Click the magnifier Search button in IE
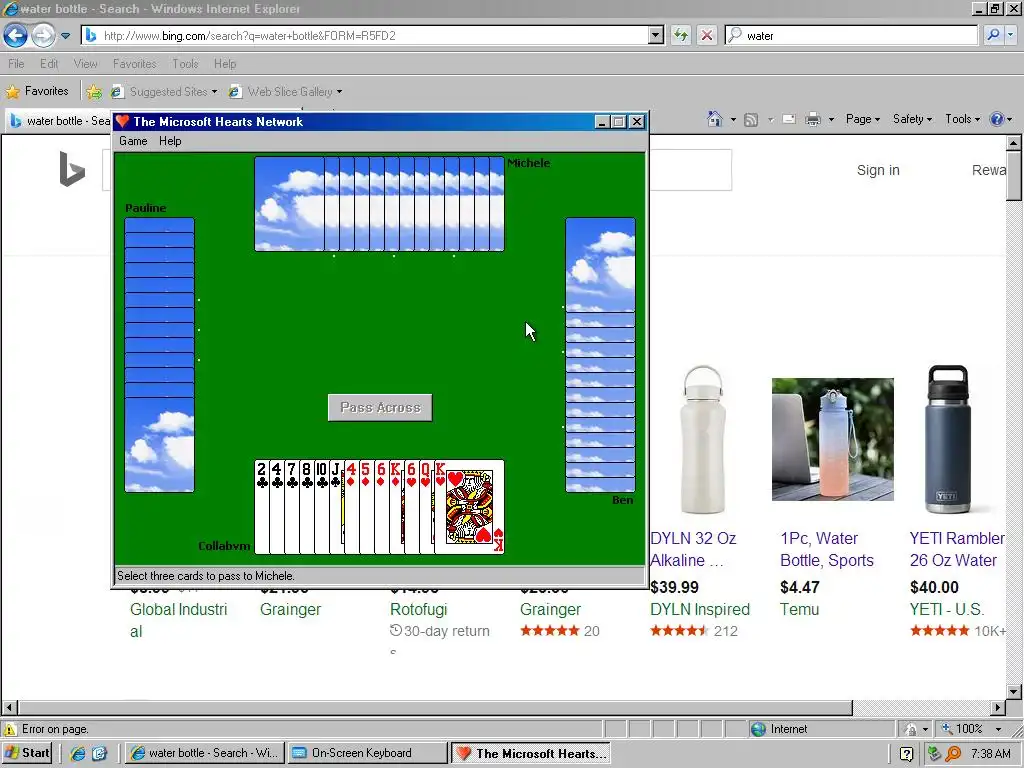 pyautogui.click(x=993, y=35)
